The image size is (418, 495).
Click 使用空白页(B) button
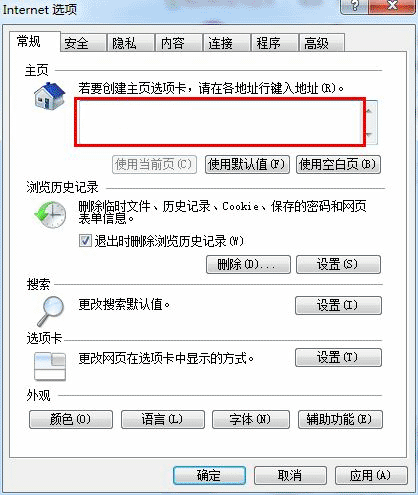[x=338, y=164]
